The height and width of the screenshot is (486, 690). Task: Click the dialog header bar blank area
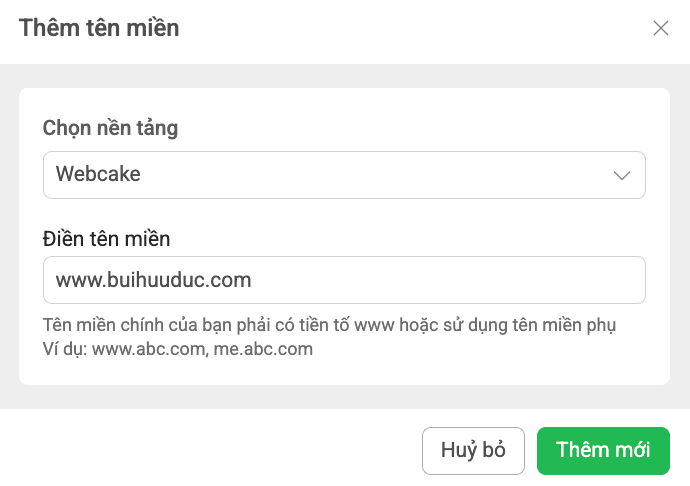pos(420,28)
